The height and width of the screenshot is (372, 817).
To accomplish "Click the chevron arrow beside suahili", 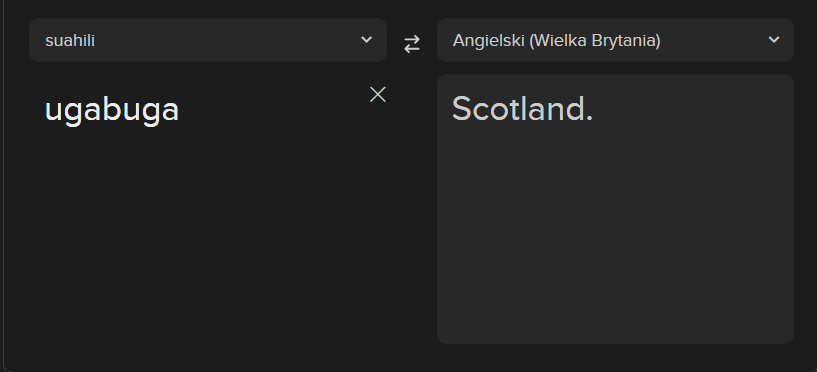I will point(366,40).
